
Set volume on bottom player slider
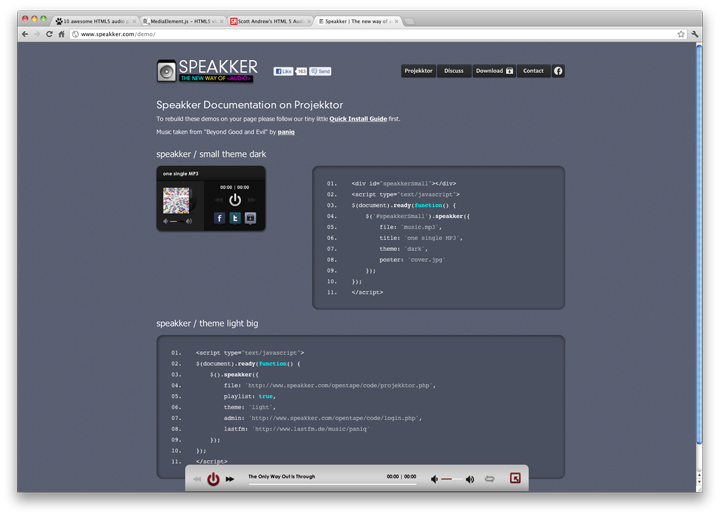pos(451,479)
